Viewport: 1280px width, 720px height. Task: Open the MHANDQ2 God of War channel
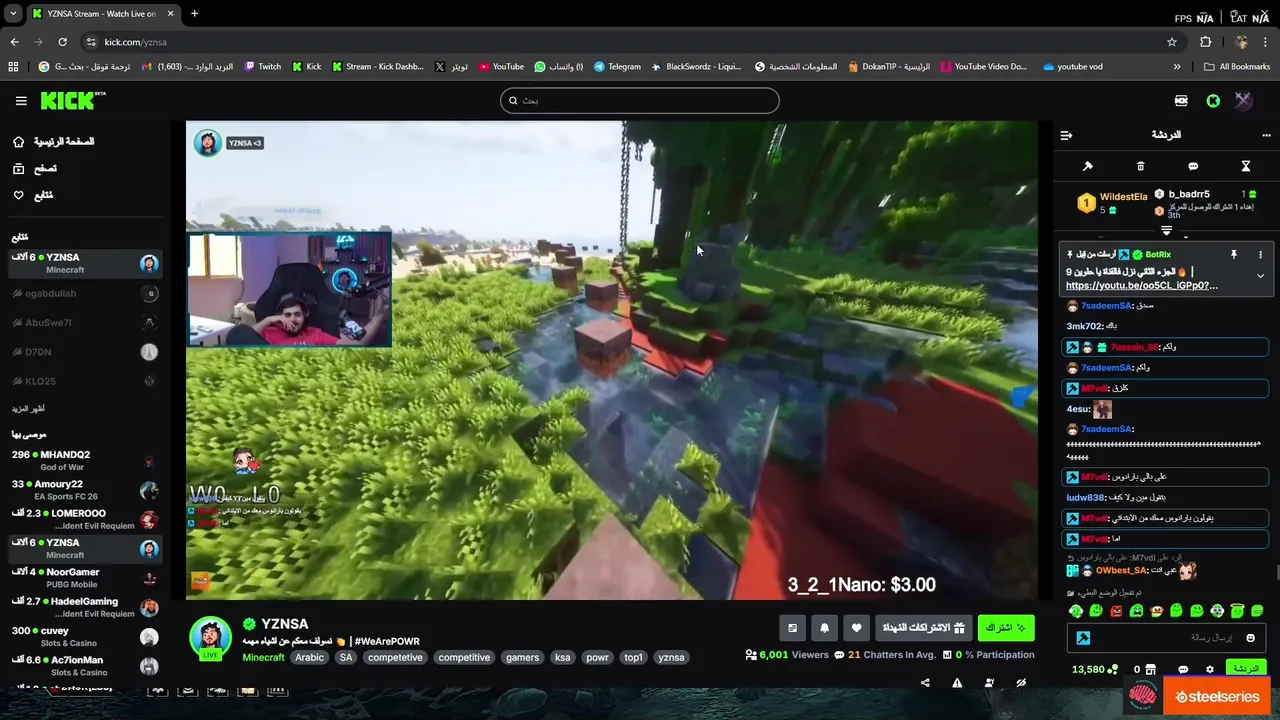pos(84,461)
